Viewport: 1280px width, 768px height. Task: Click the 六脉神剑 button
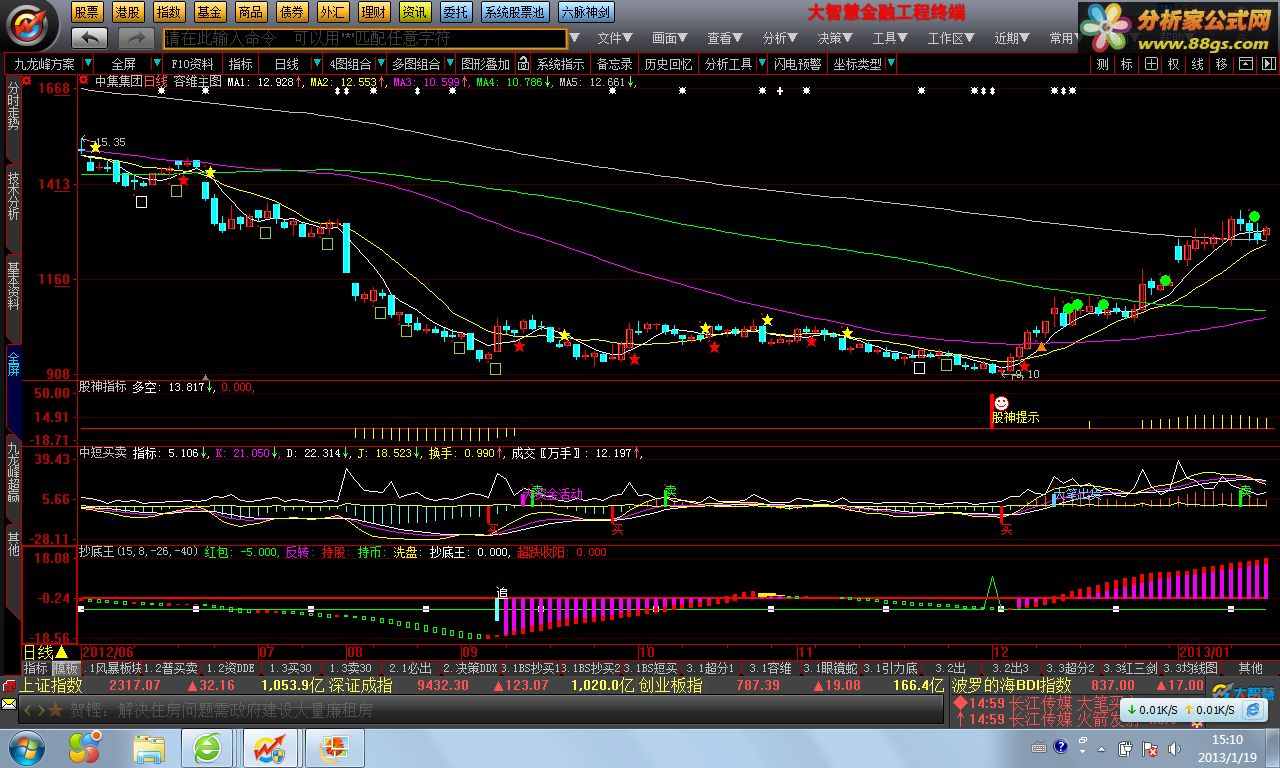click(x=585, y=12)
